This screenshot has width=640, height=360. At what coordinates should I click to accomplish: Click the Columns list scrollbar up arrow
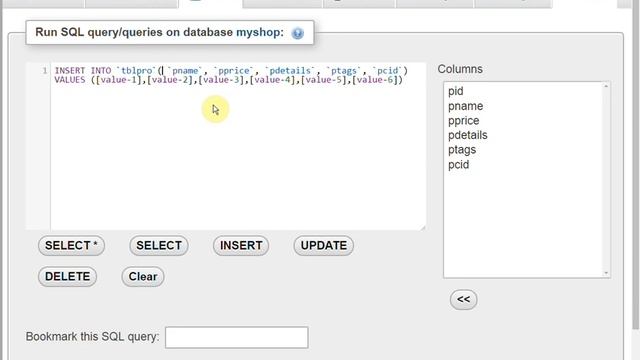[606, 87]
